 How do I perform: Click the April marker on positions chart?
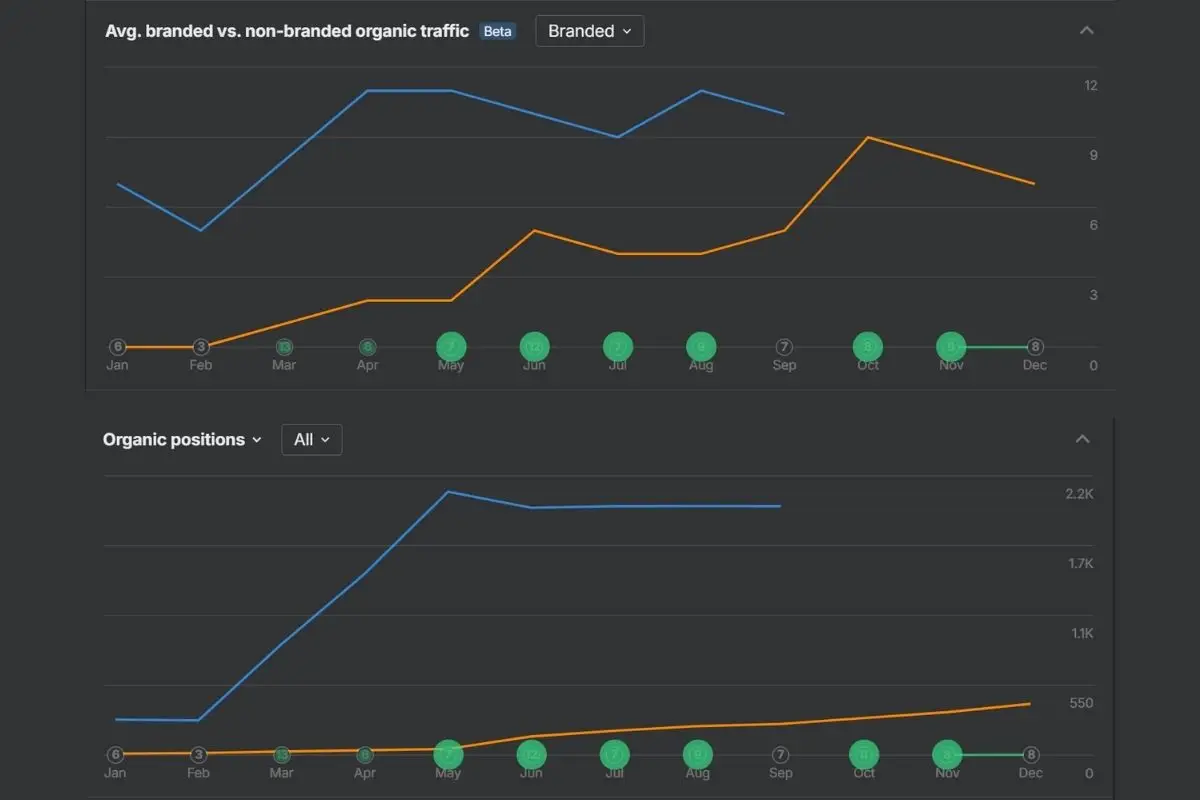coord(365,755)
